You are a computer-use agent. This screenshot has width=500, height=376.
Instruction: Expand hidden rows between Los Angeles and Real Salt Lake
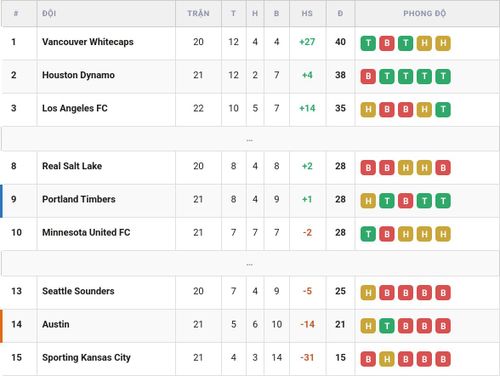tap(250, 139)
